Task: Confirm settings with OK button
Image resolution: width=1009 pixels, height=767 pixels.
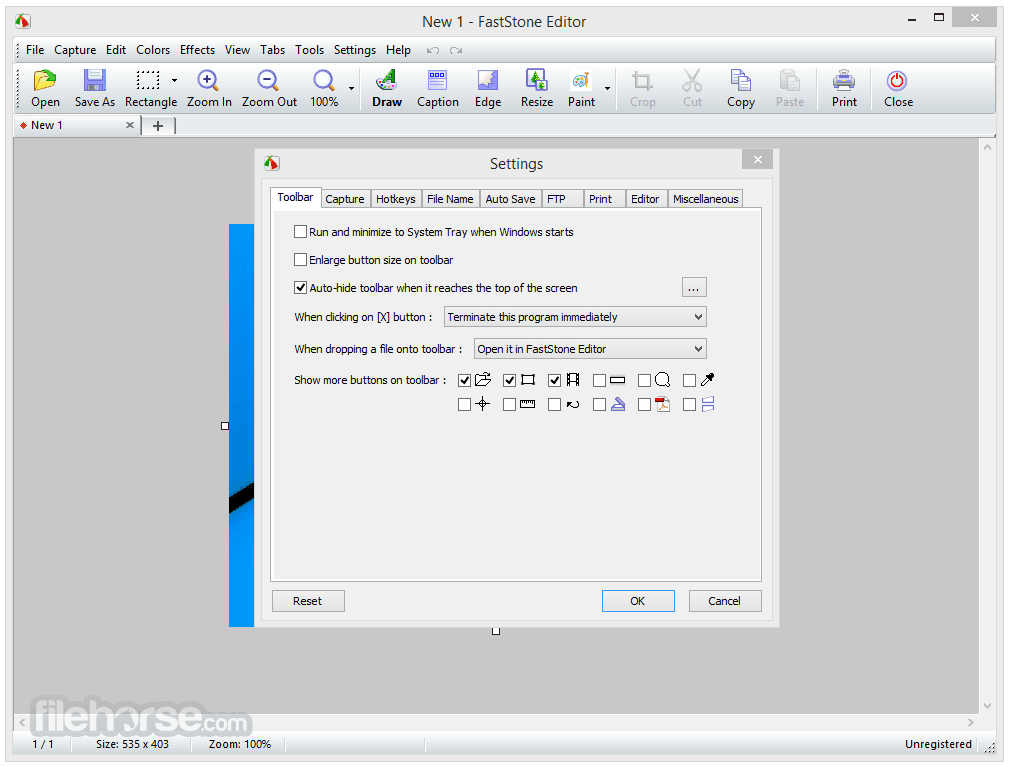Action: pyautogui.click(x=638, y=601)
